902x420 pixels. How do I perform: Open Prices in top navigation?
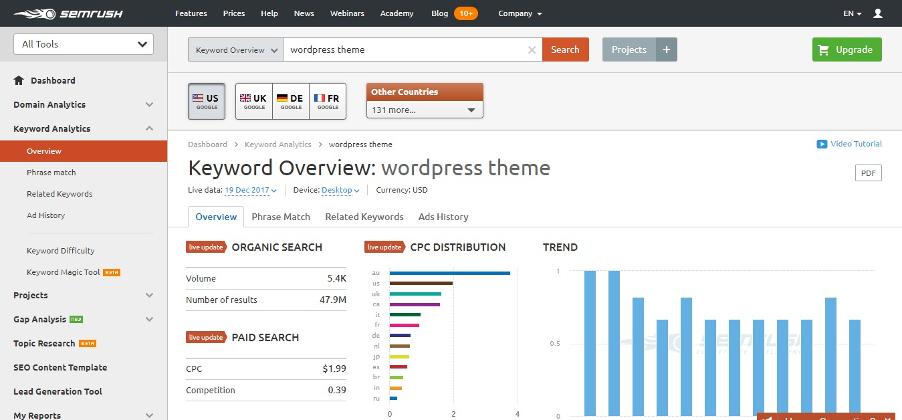click(234, 13)
